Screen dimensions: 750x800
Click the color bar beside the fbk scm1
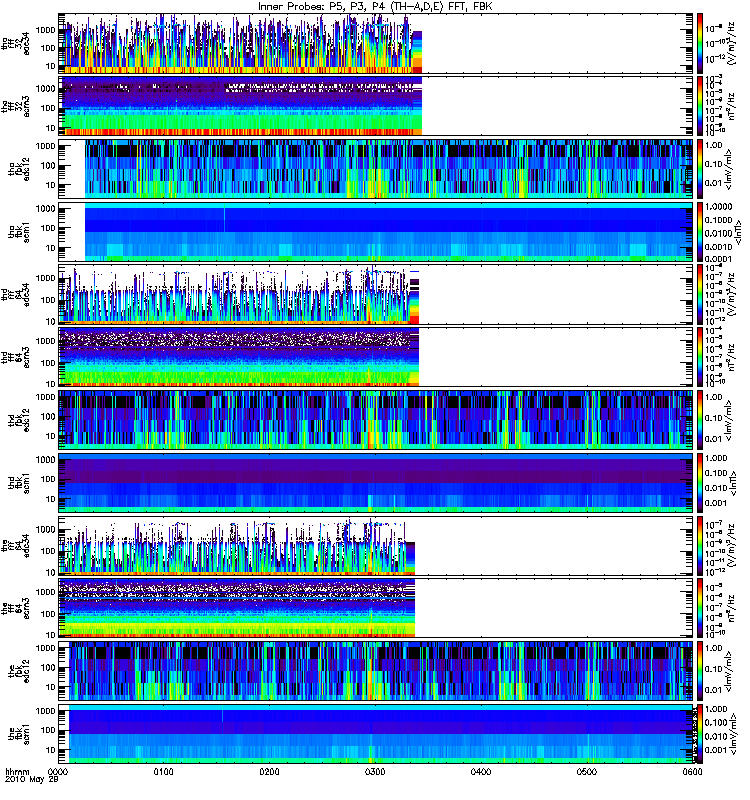pos(700,734)
